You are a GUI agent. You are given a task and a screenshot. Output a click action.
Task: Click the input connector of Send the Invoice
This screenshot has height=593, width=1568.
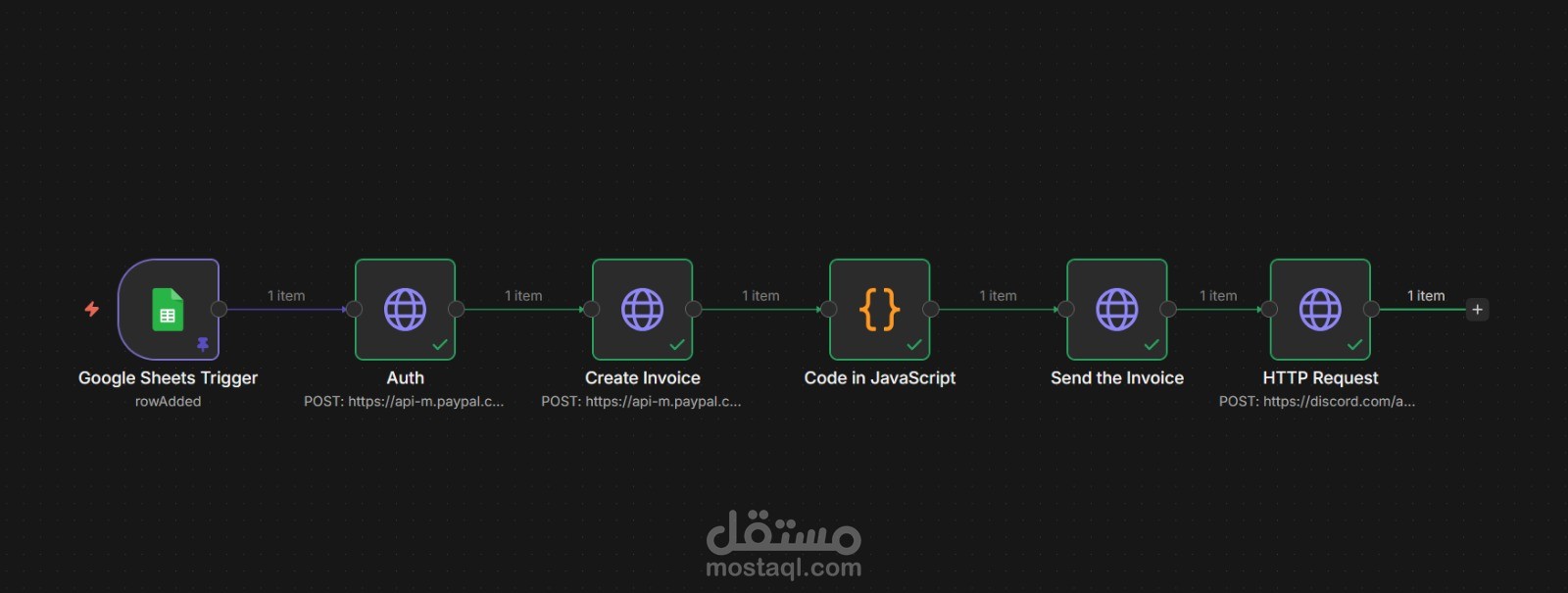point(1066,310)
